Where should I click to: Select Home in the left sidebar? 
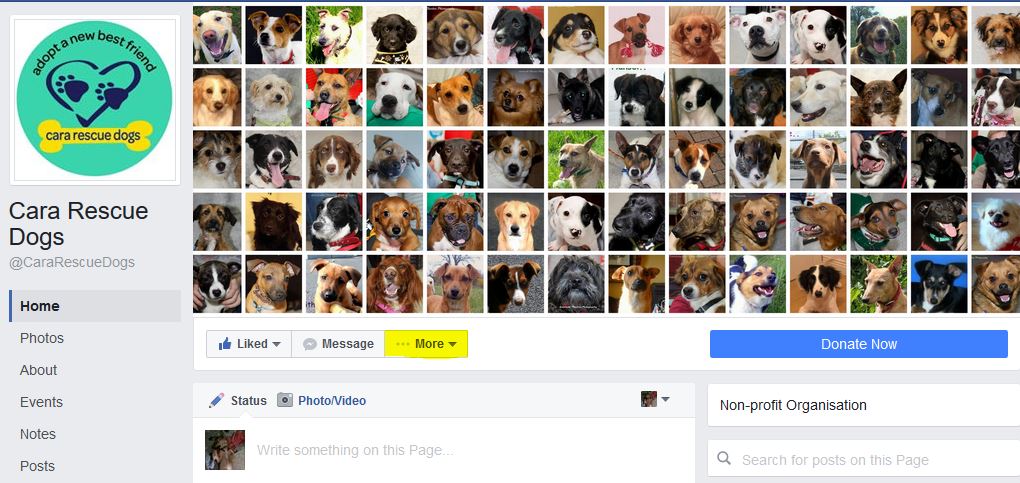pos(95,306)
